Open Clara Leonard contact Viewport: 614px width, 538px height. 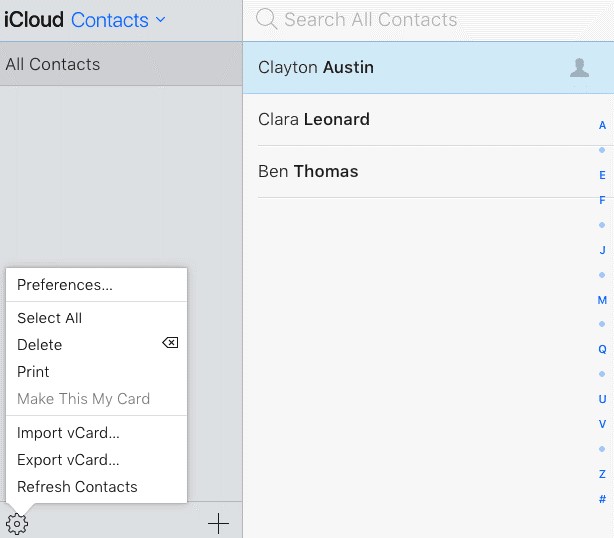click(x=428, y=119)
